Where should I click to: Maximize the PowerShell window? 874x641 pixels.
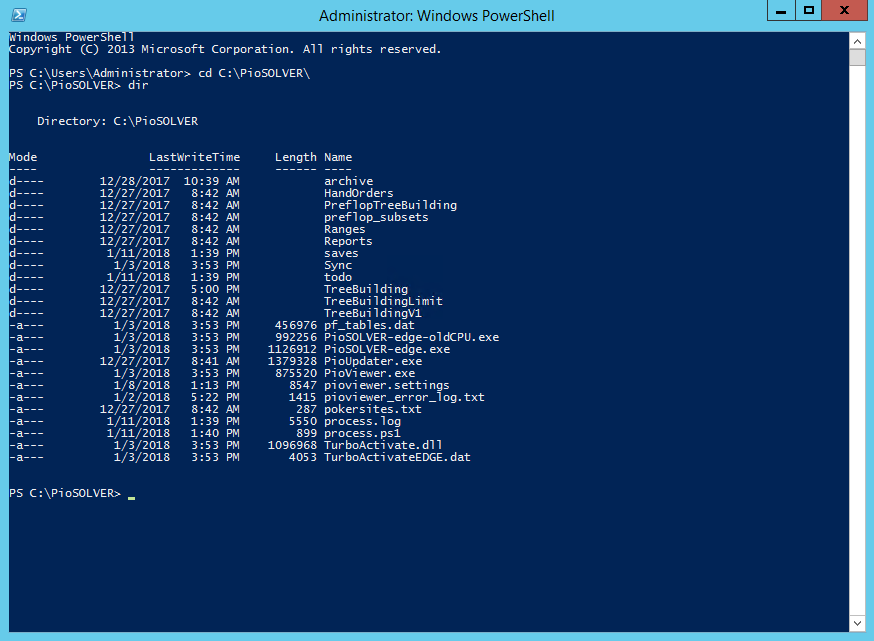click(x=809, y=10)
